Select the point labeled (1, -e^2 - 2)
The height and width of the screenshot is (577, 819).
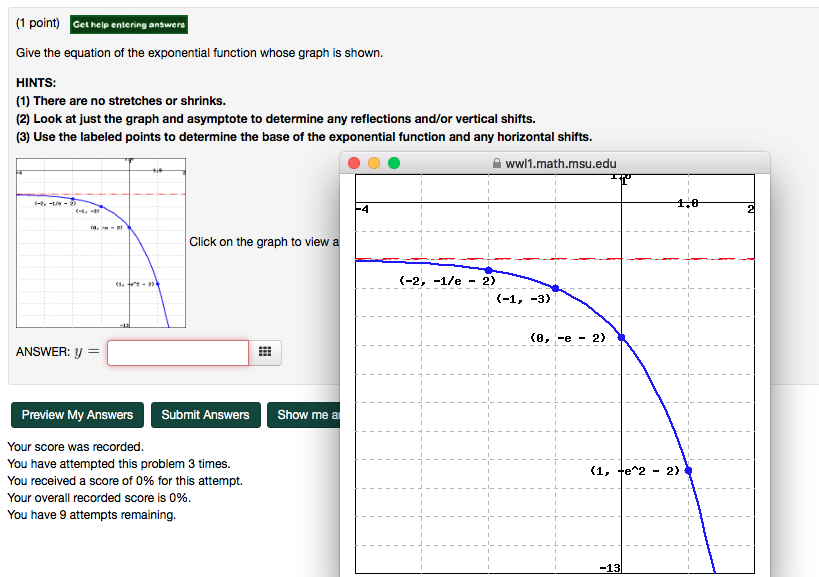687,468
